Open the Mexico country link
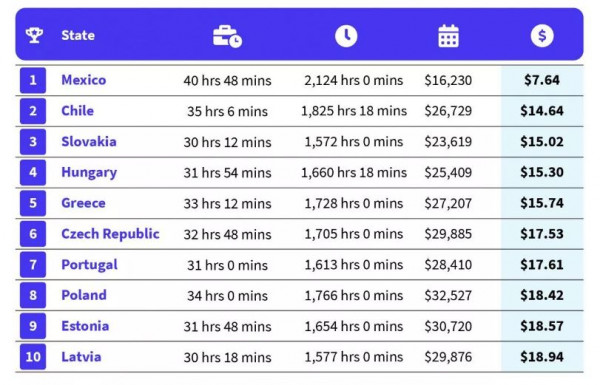 click(x=84, y=80)
